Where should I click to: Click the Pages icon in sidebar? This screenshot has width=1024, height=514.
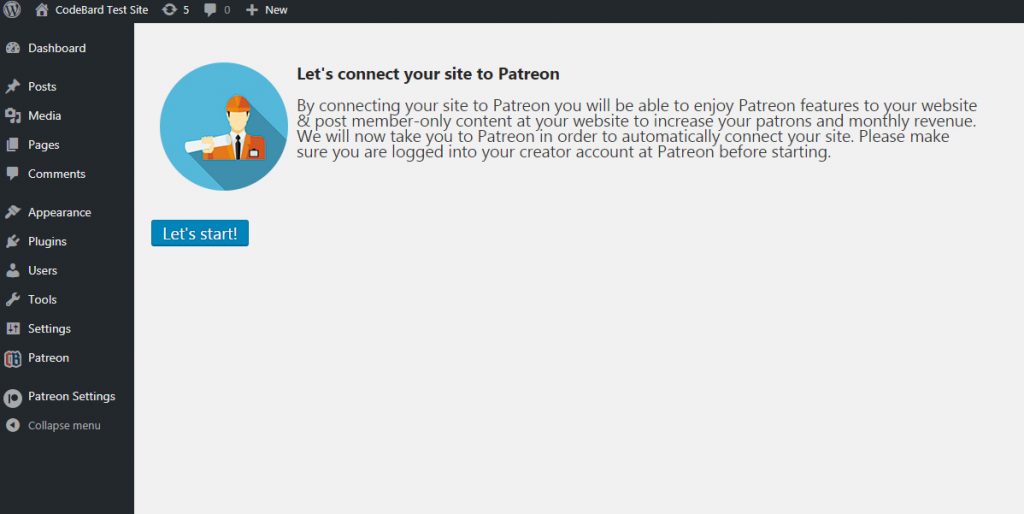pos(12,145)
